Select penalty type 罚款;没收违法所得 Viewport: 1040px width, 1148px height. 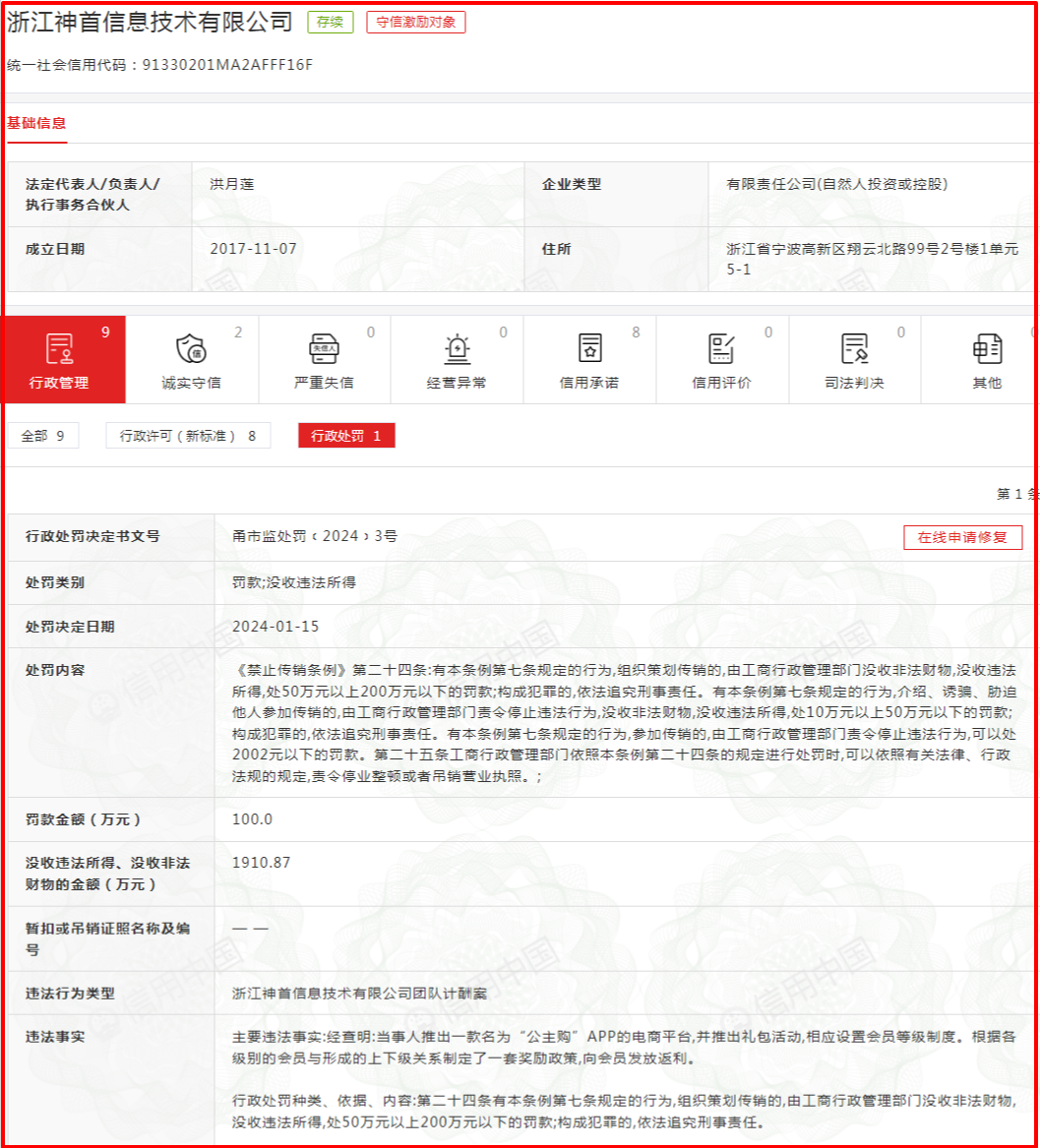pos(293,582)
